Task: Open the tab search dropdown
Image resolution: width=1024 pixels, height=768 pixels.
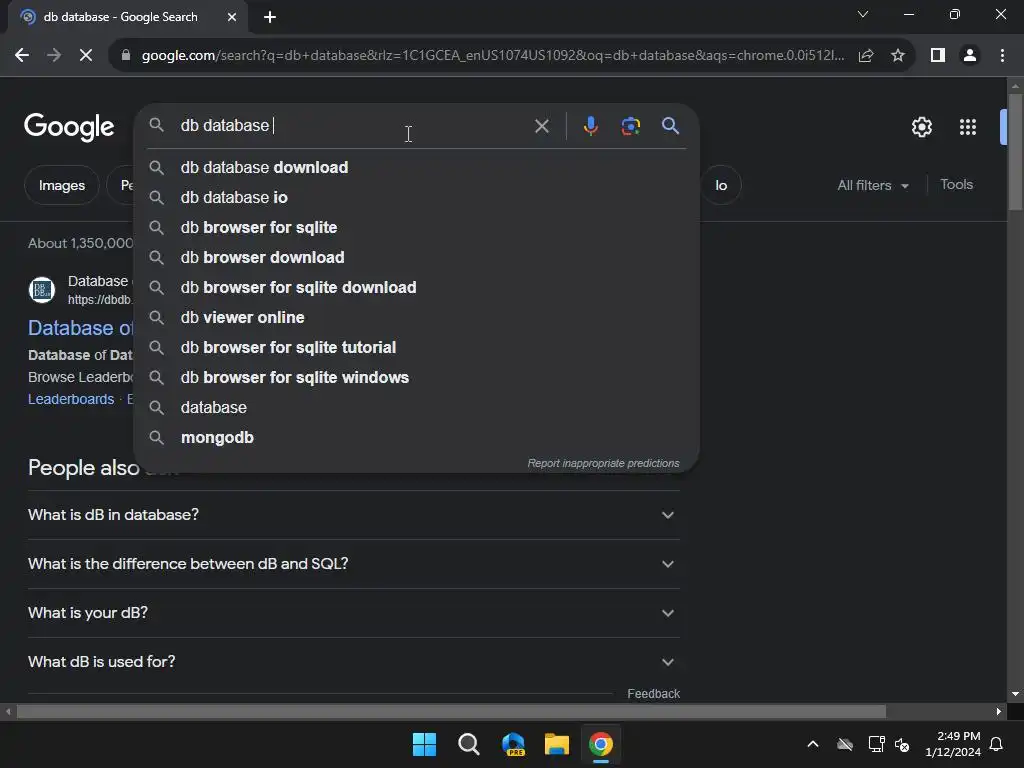Action: [x=863, y=14]
